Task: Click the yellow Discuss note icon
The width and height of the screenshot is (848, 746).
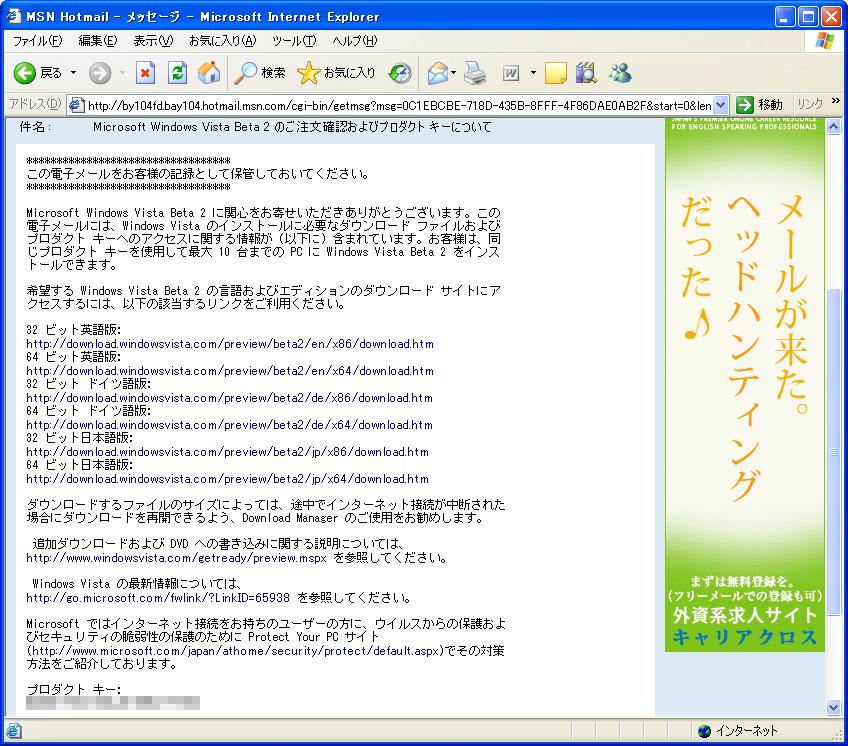Action: point(555,73)
